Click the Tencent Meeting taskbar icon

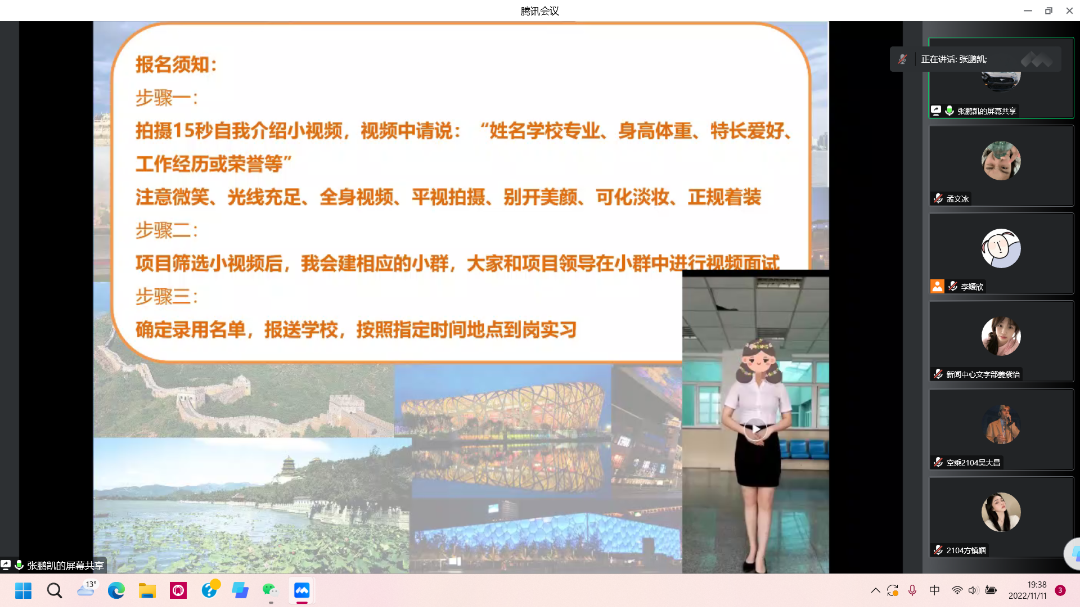(x=301, y=591)
